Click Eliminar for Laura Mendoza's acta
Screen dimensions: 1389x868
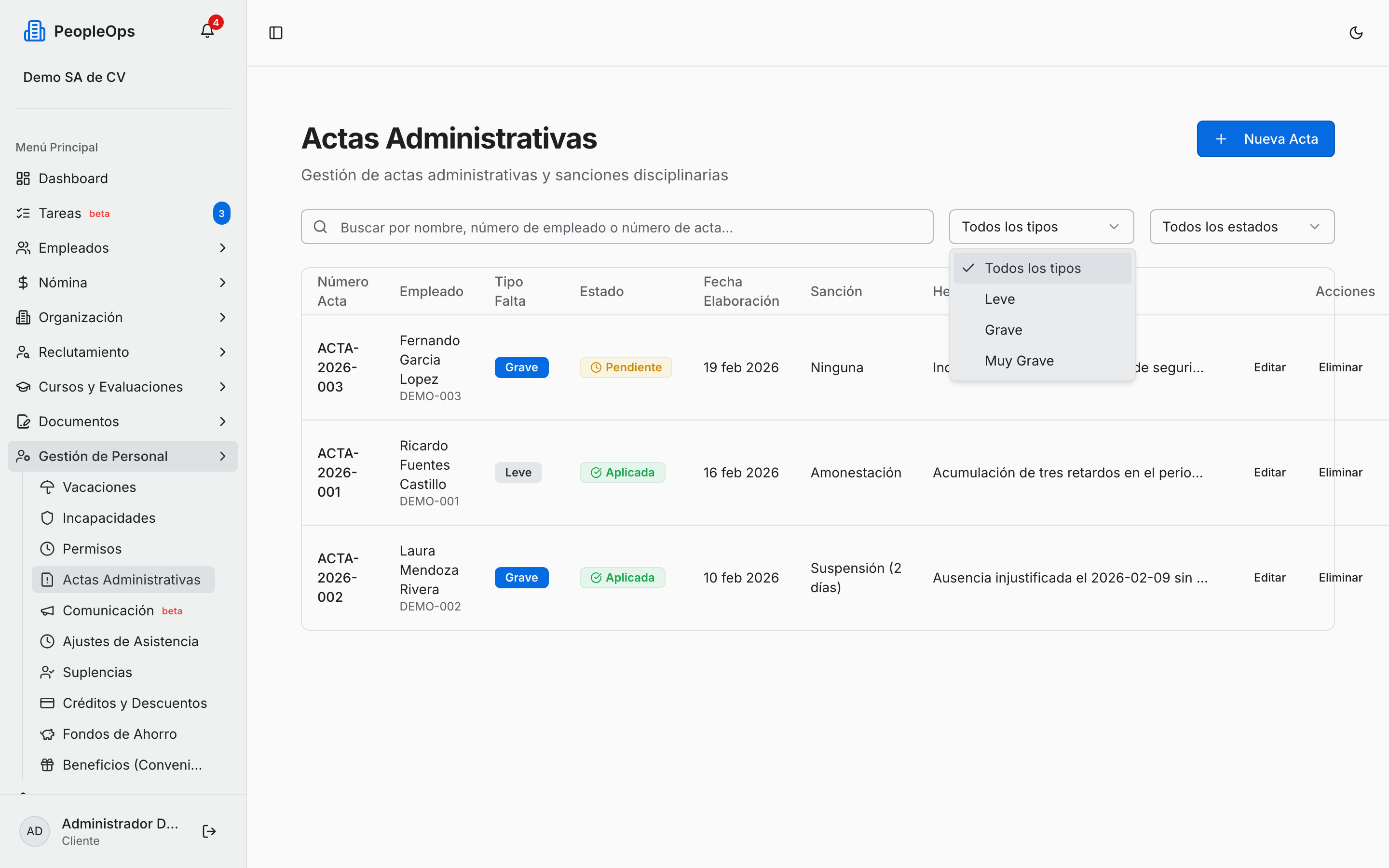click(1340, 577)
